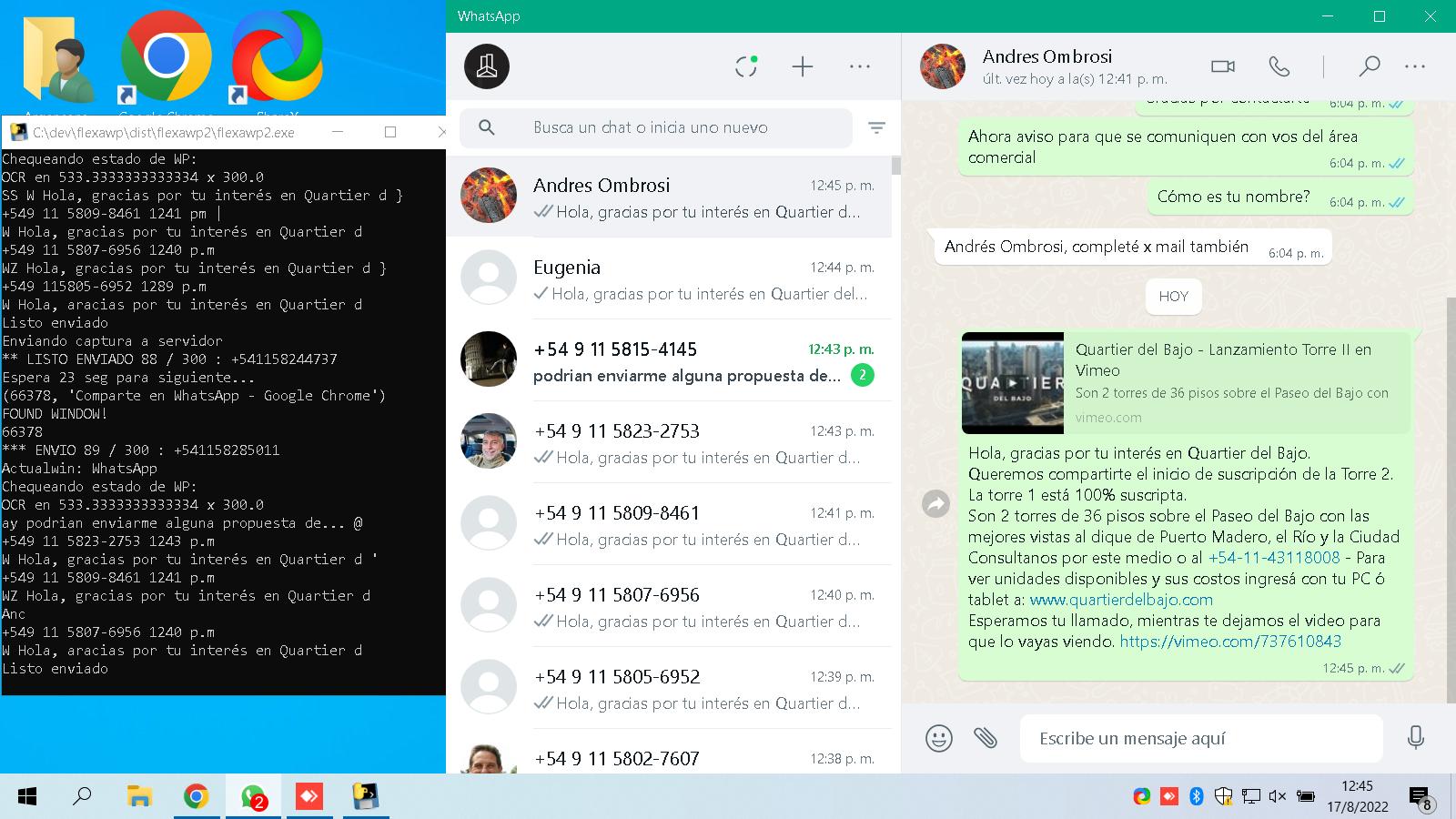Start a voice call with Andres Ombrosi
Viewport: 1456px width, 819px height.
pos(1279,66)
